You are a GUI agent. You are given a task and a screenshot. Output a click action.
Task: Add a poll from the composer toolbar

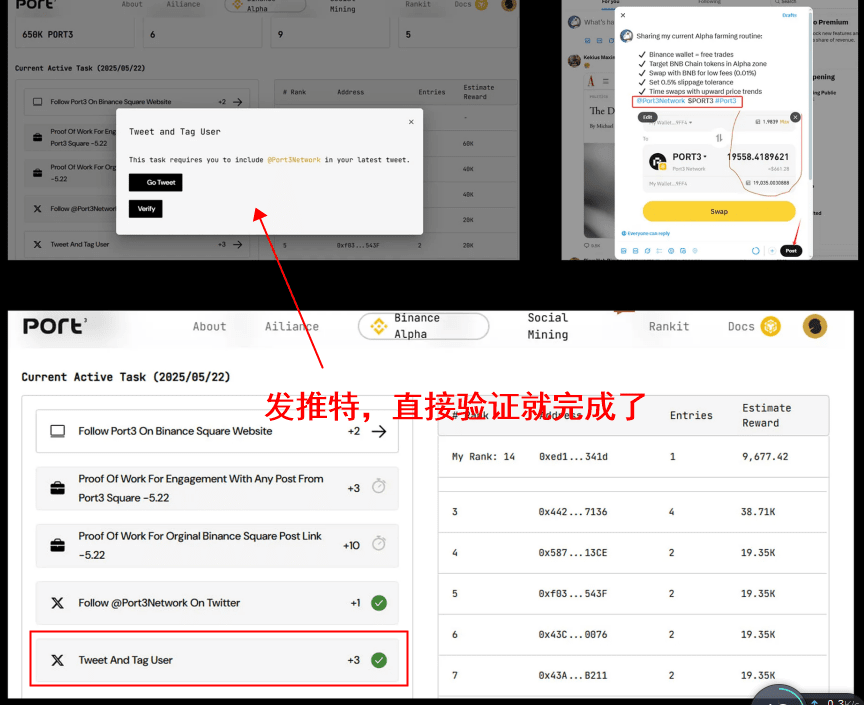coord(659,251)
